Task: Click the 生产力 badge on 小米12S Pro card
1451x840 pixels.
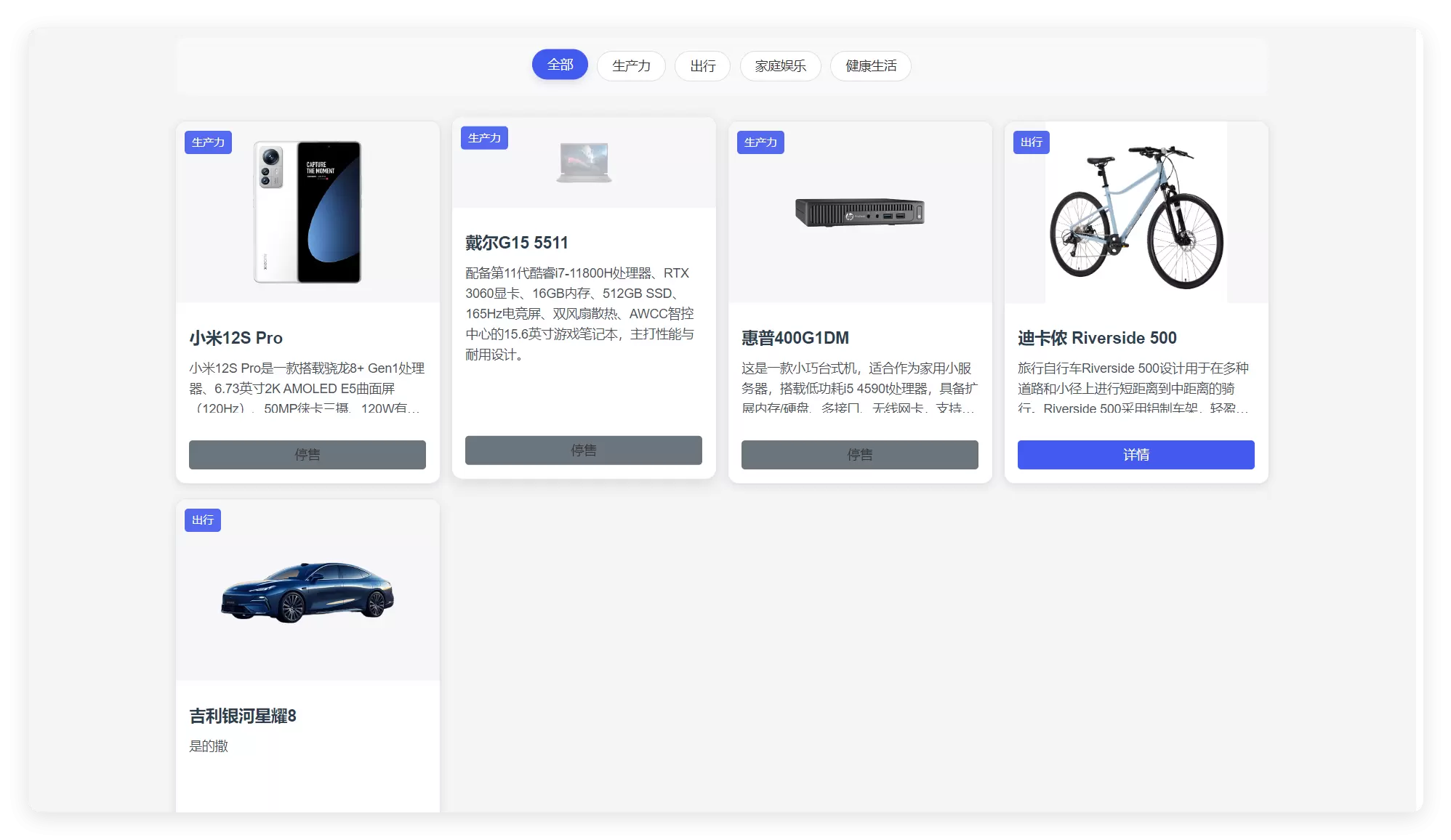Action: pos(208,142)
